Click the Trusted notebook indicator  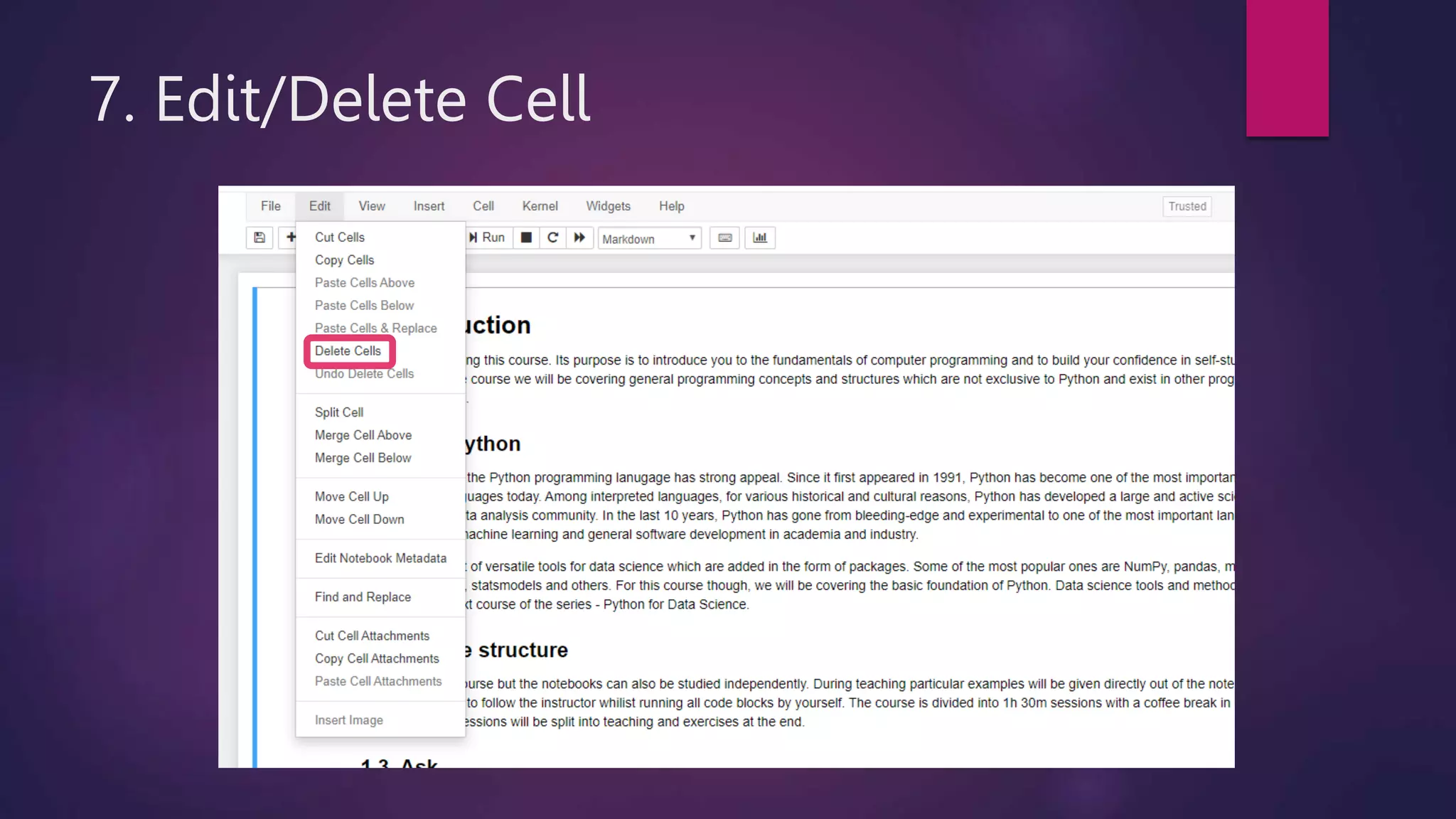(1187, 206)
